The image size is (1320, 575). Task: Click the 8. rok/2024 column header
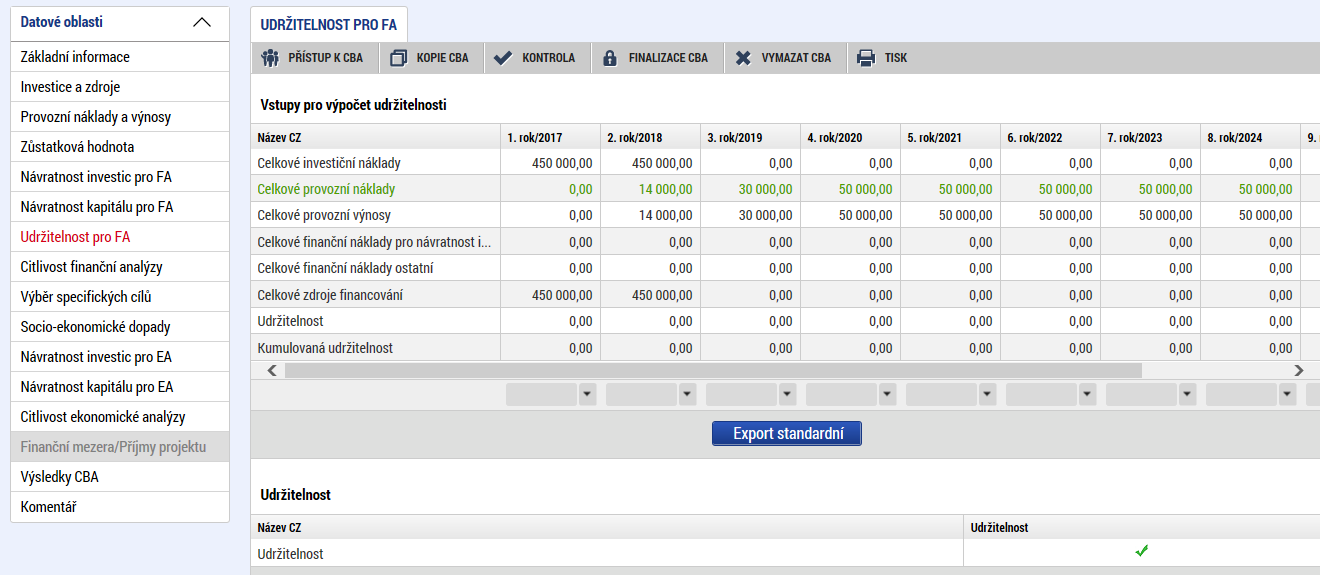coord(1250,137)
